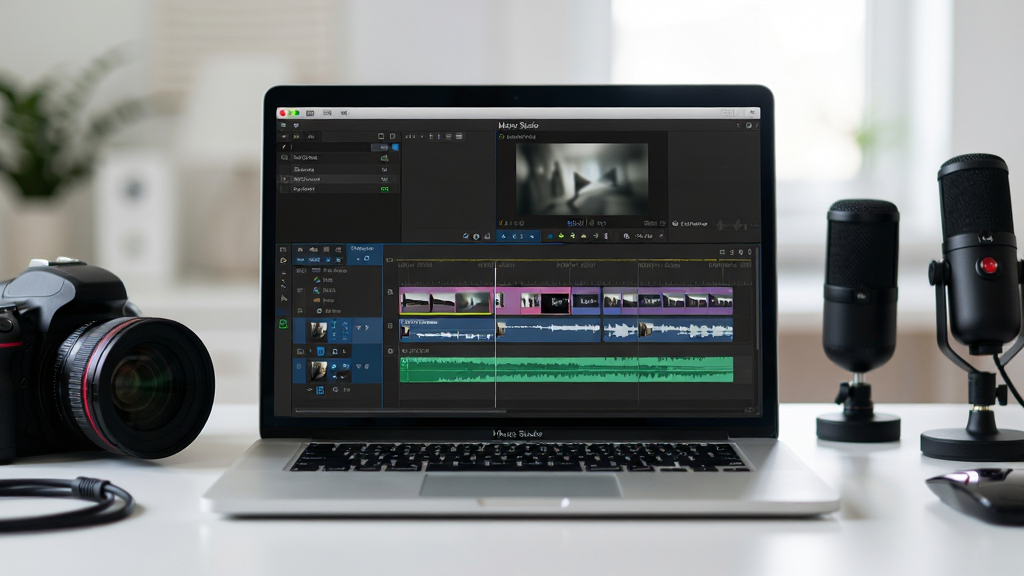Select the first video clip with yellow underline
1024x576 pixels.
pyautogui.click(x=446, y=302)
